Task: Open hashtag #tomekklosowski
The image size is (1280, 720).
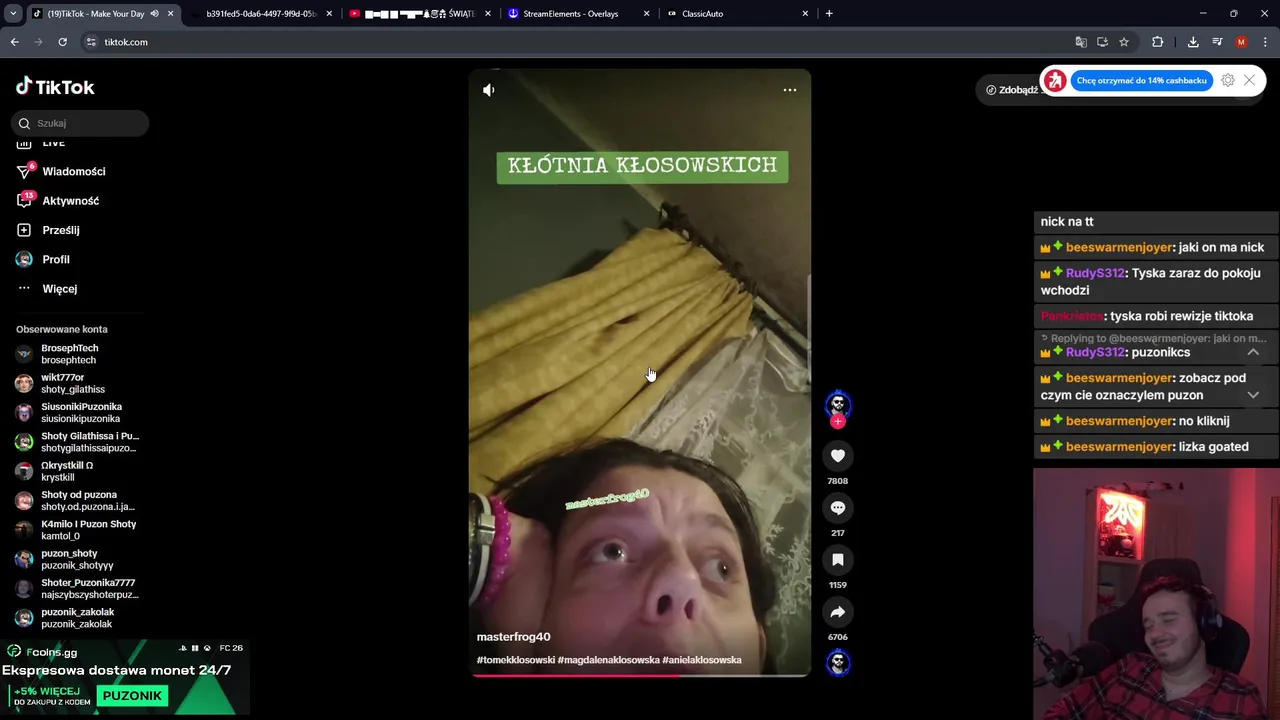Action: coord(516,660)
